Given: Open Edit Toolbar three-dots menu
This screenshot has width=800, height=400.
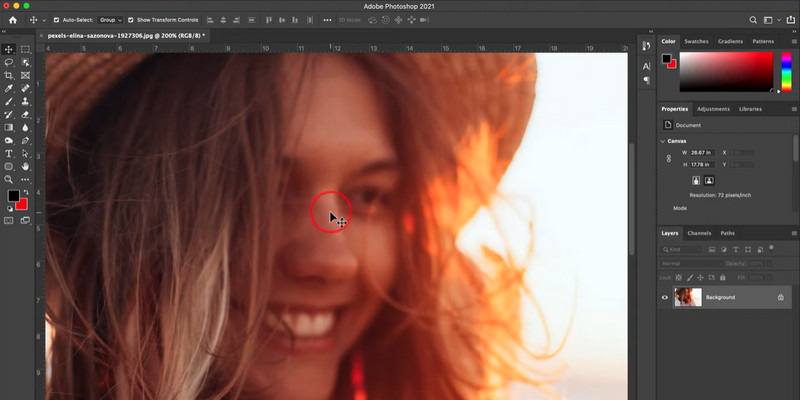Looking at the screenshot, I should pyautogui.click(x=25, y=180).
